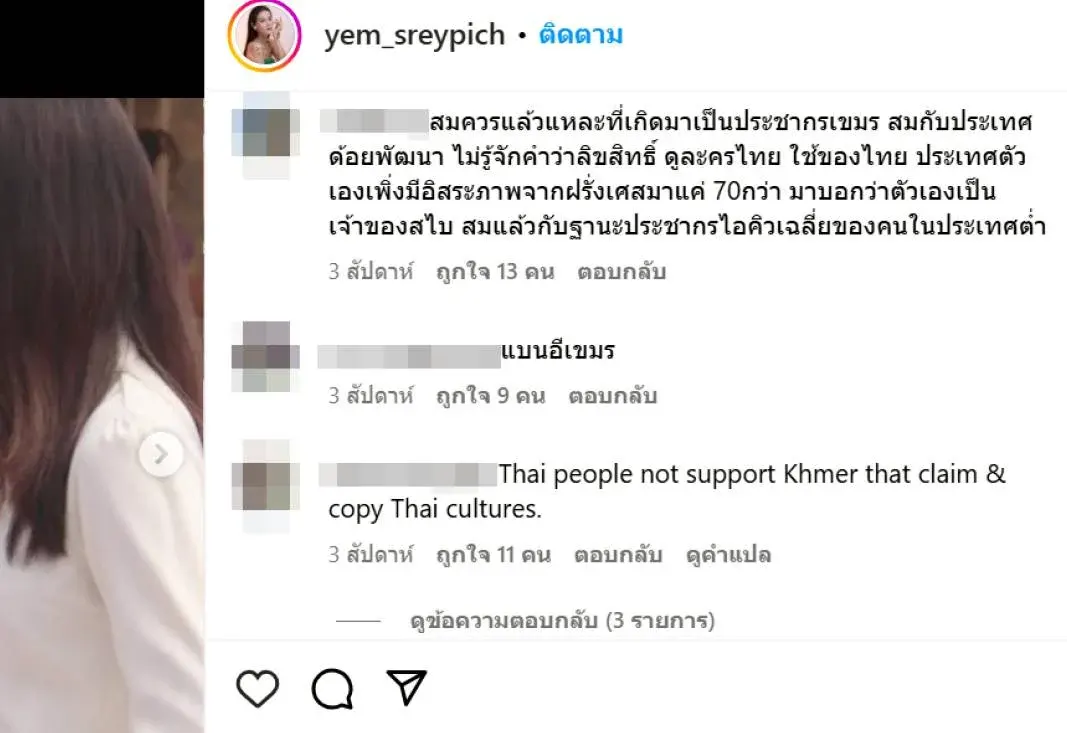1067x733 pixels.
Task: Follow yem_sreypich using ติดตาม link
Action: coord(580,34)
